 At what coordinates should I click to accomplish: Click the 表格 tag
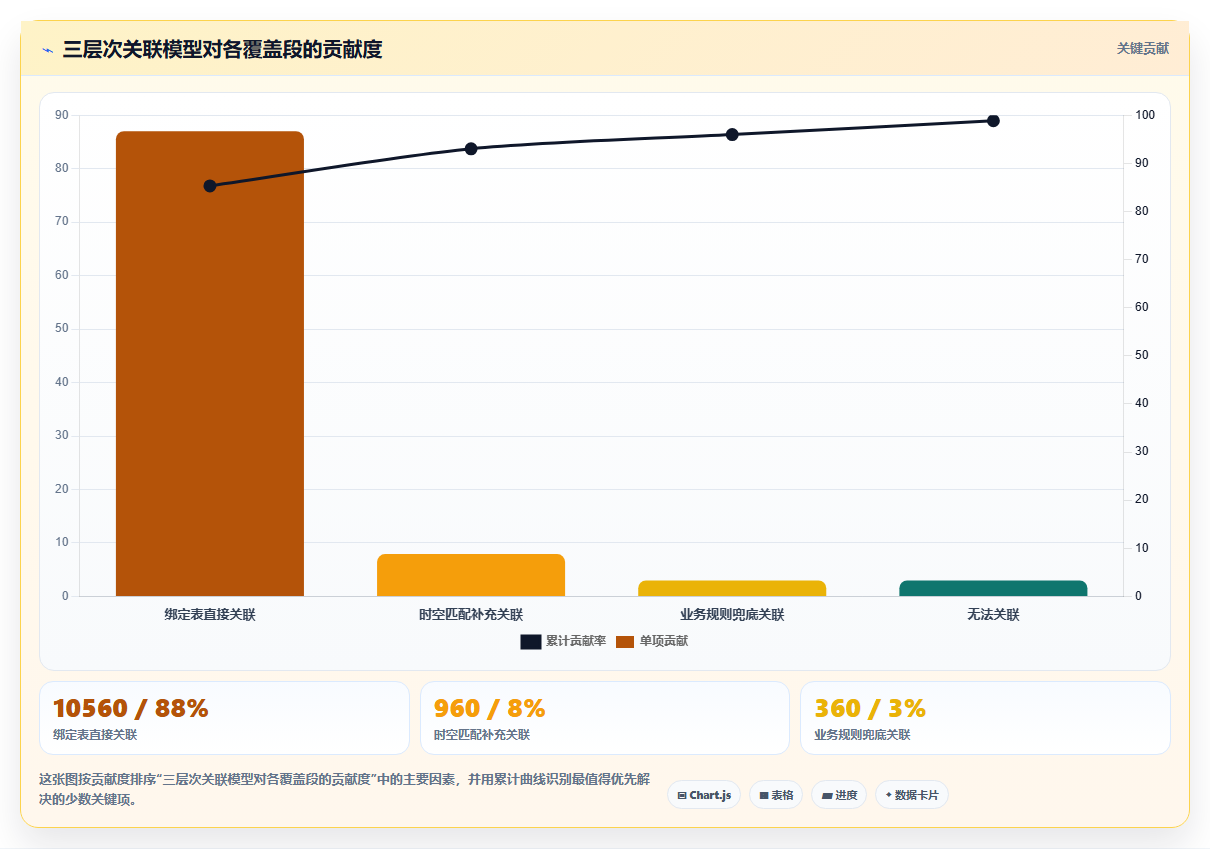tap(776, 795)
